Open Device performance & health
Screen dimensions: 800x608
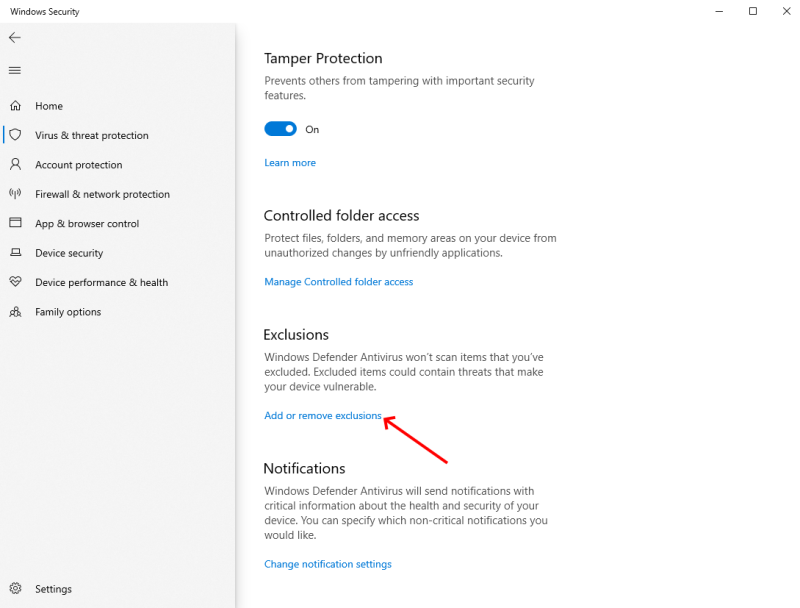point(102,283)
